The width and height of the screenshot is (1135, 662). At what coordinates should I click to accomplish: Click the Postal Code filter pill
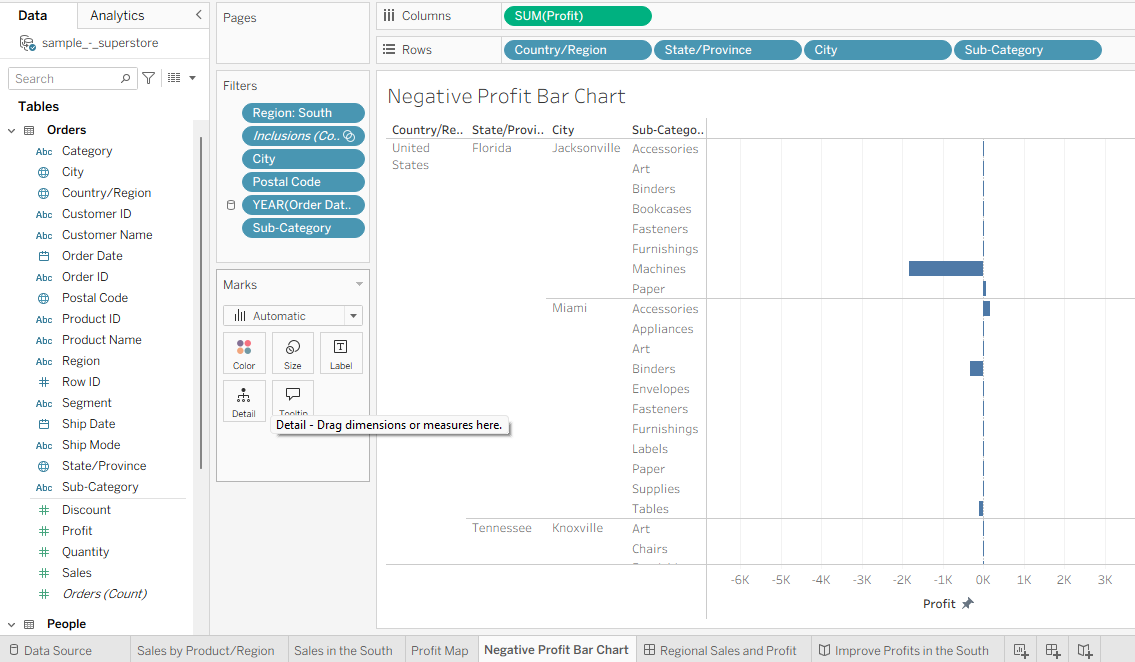(x=303, y=182)
